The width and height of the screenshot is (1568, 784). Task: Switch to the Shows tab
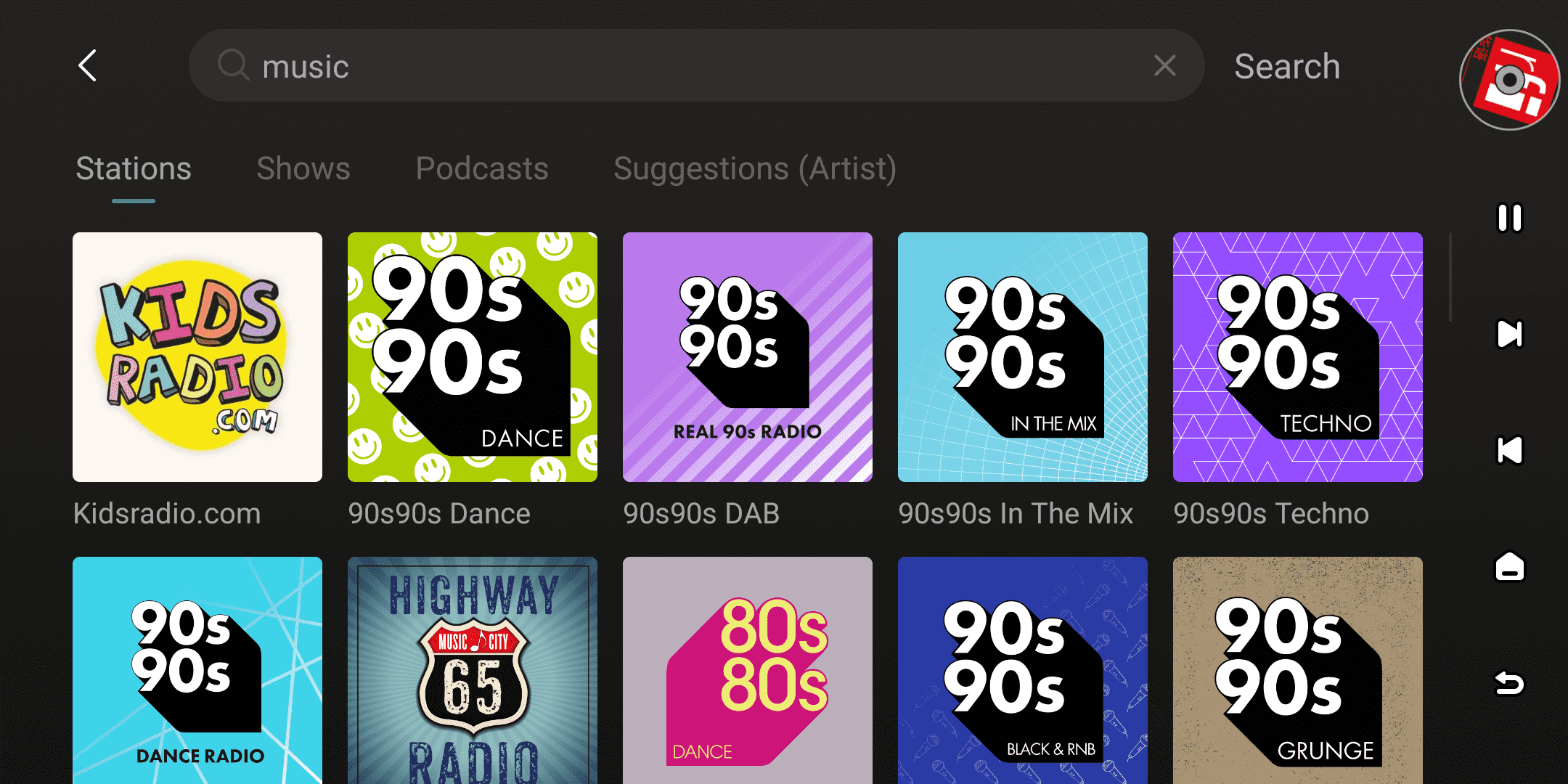pyautogui.click(x=303, y=169)
